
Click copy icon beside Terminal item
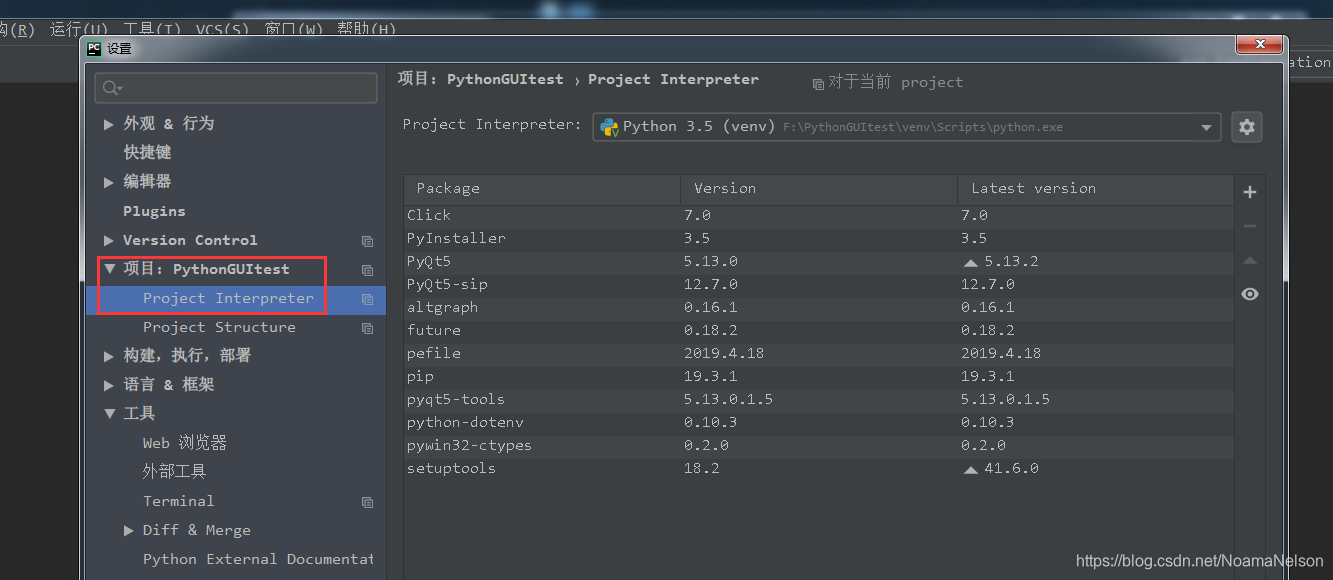pyautogui.click(x=367, y=502)
